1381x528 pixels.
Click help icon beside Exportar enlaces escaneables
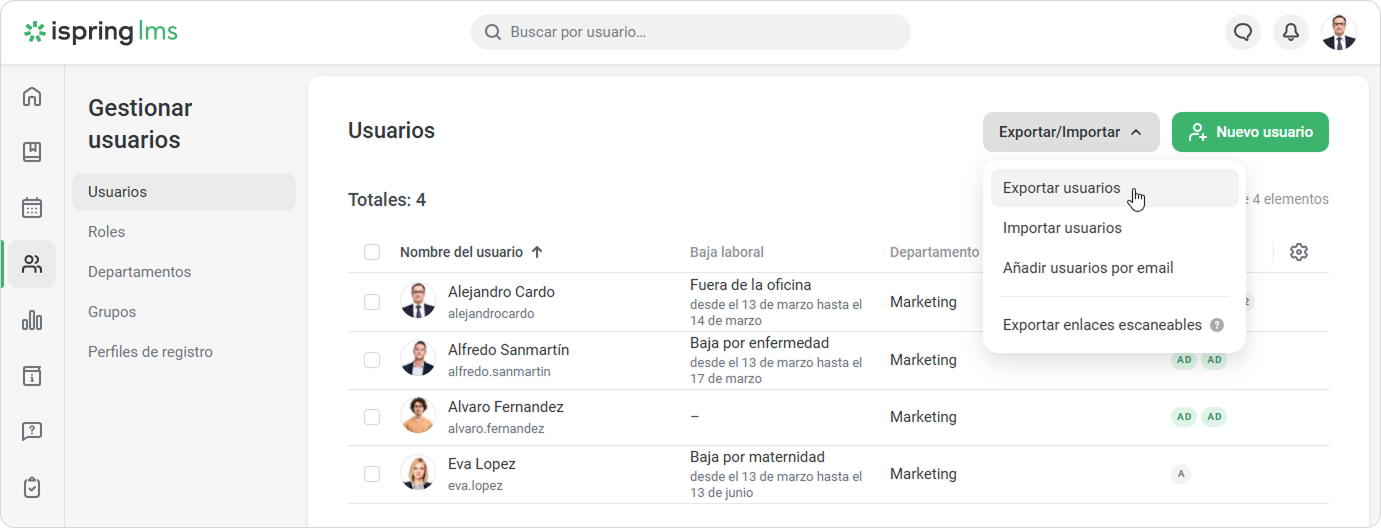[x=1217, y=325]
